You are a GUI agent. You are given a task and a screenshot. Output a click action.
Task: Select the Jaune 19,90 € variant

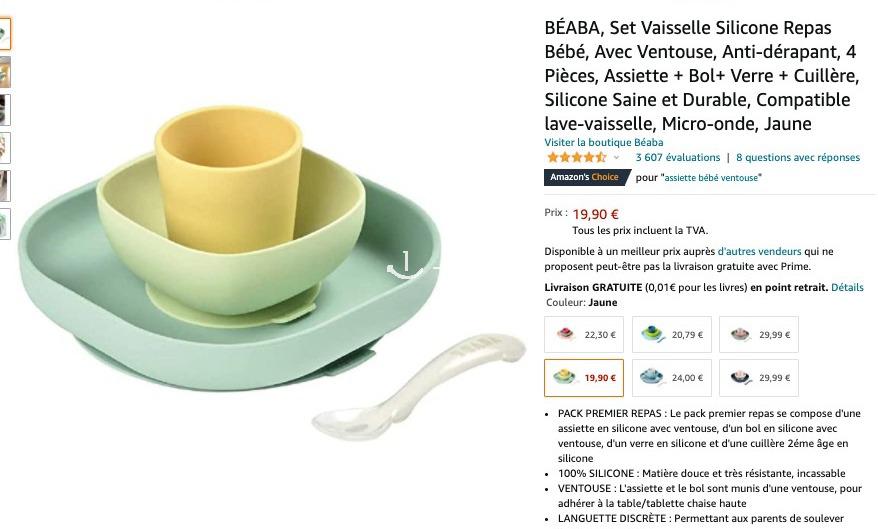583,378
